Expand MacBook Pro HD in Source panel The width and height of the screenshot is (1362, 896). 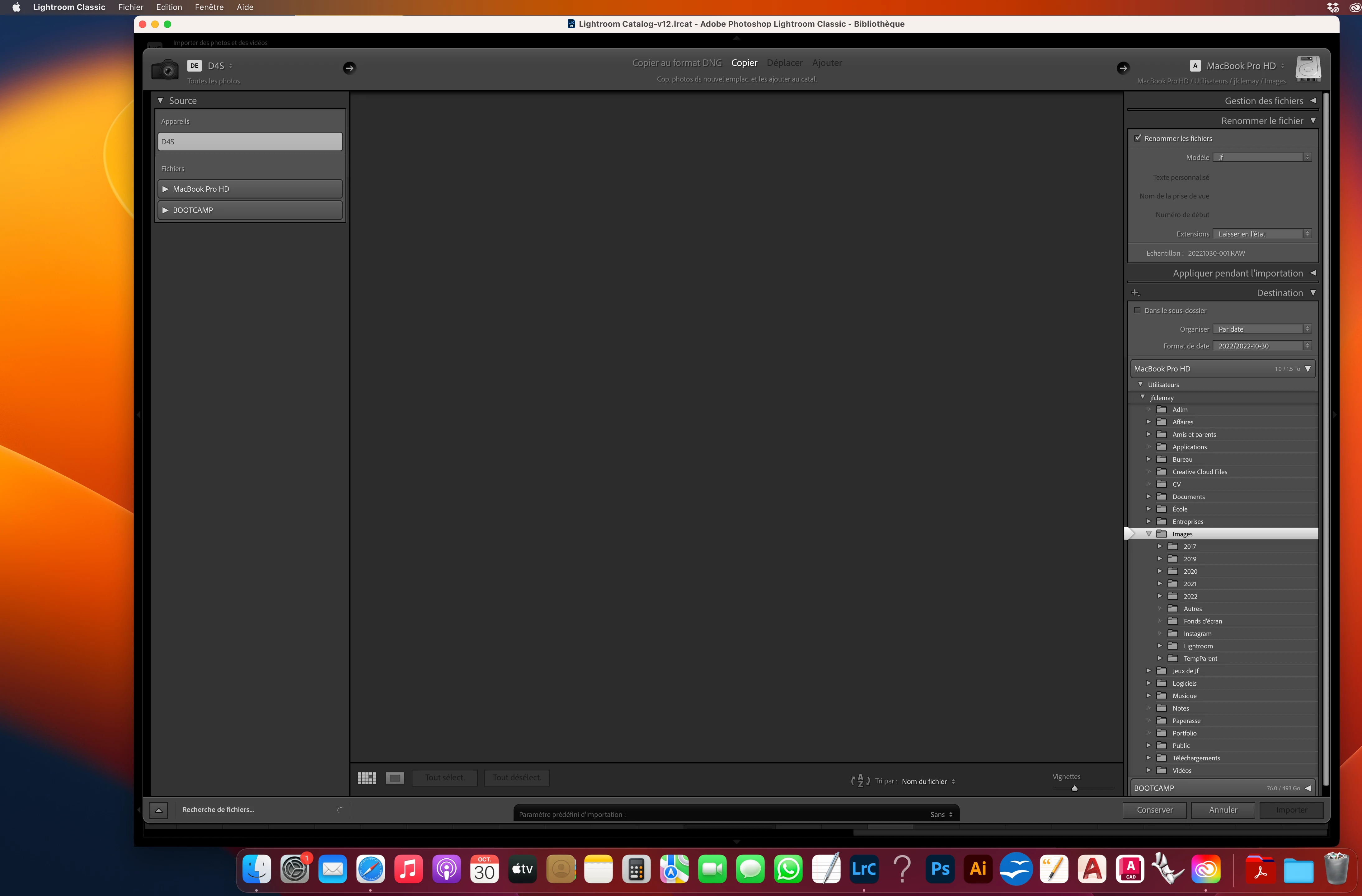(x=165, y=189)
